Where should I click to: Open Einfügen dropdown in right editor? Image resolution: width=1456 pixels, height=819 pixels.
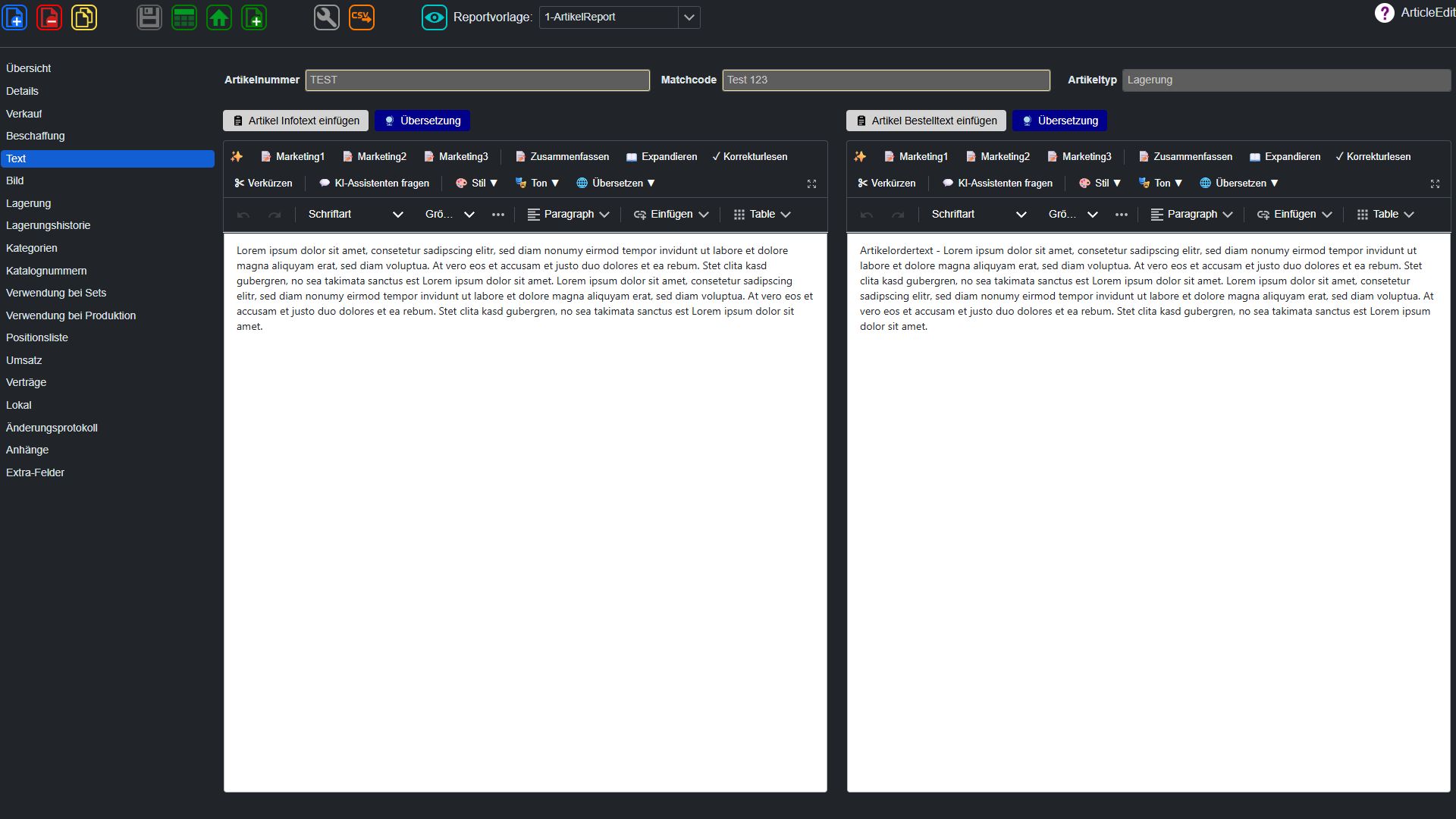[x=1294, y=215]
